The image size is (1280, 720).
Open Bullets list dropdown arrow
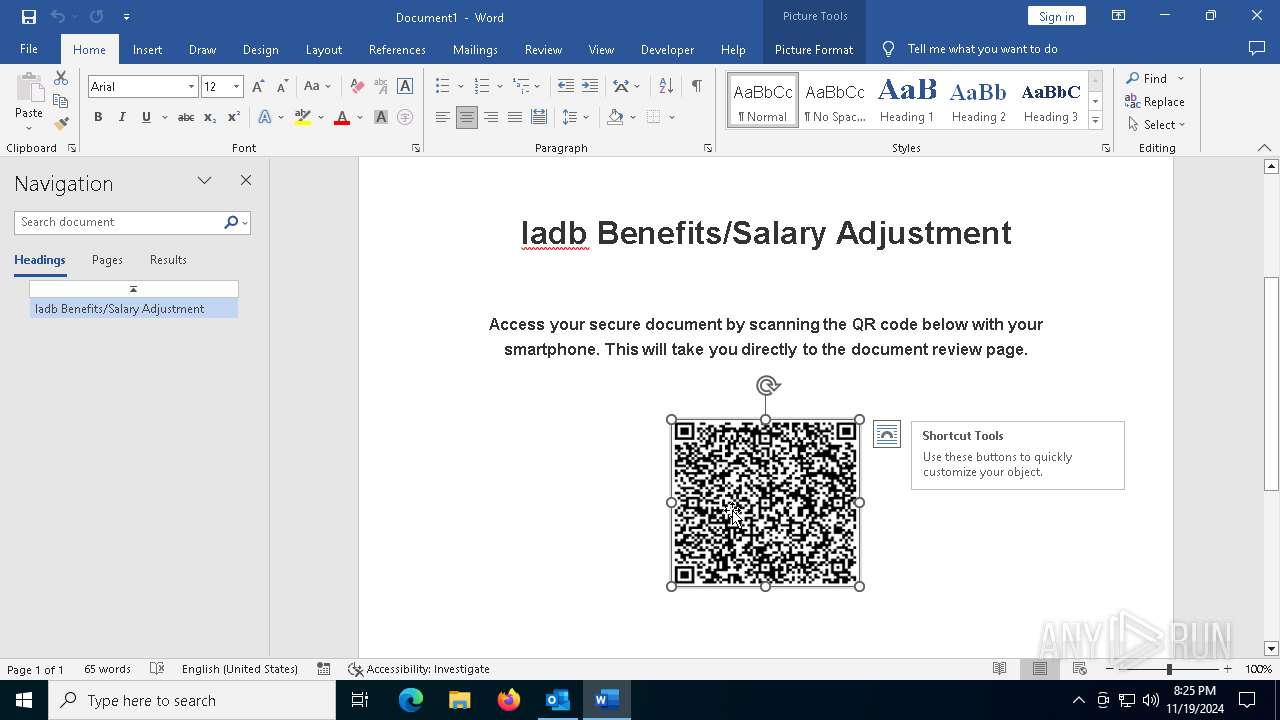(x=460, y=87)
